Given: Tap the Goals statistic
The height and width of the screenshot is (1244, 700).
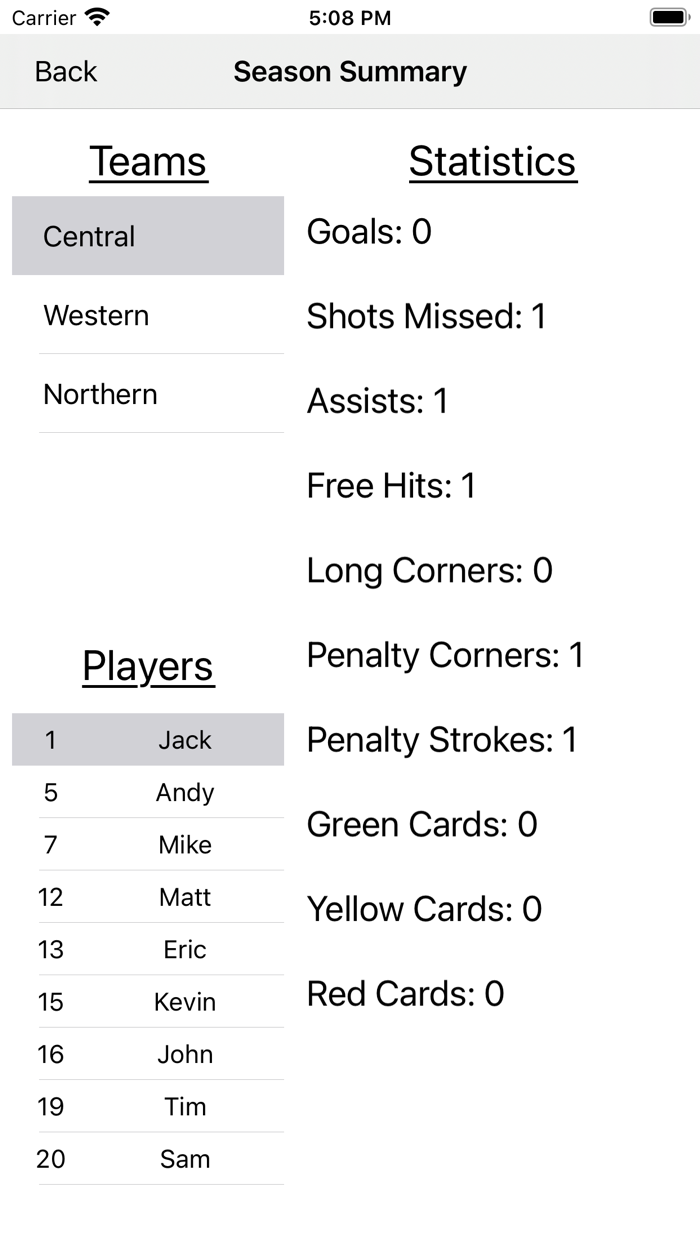Looking at the screenshot, I should pyautogui.click(x=369, y=232).
